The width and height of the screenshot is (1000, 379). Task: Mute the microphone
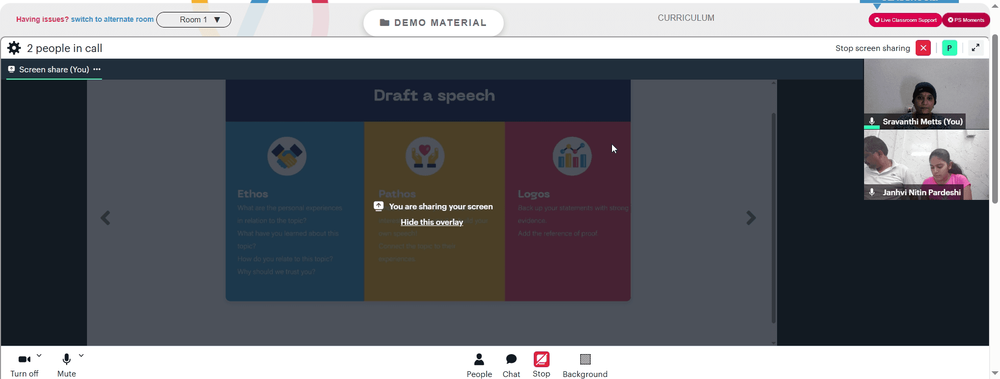(66, 365)
